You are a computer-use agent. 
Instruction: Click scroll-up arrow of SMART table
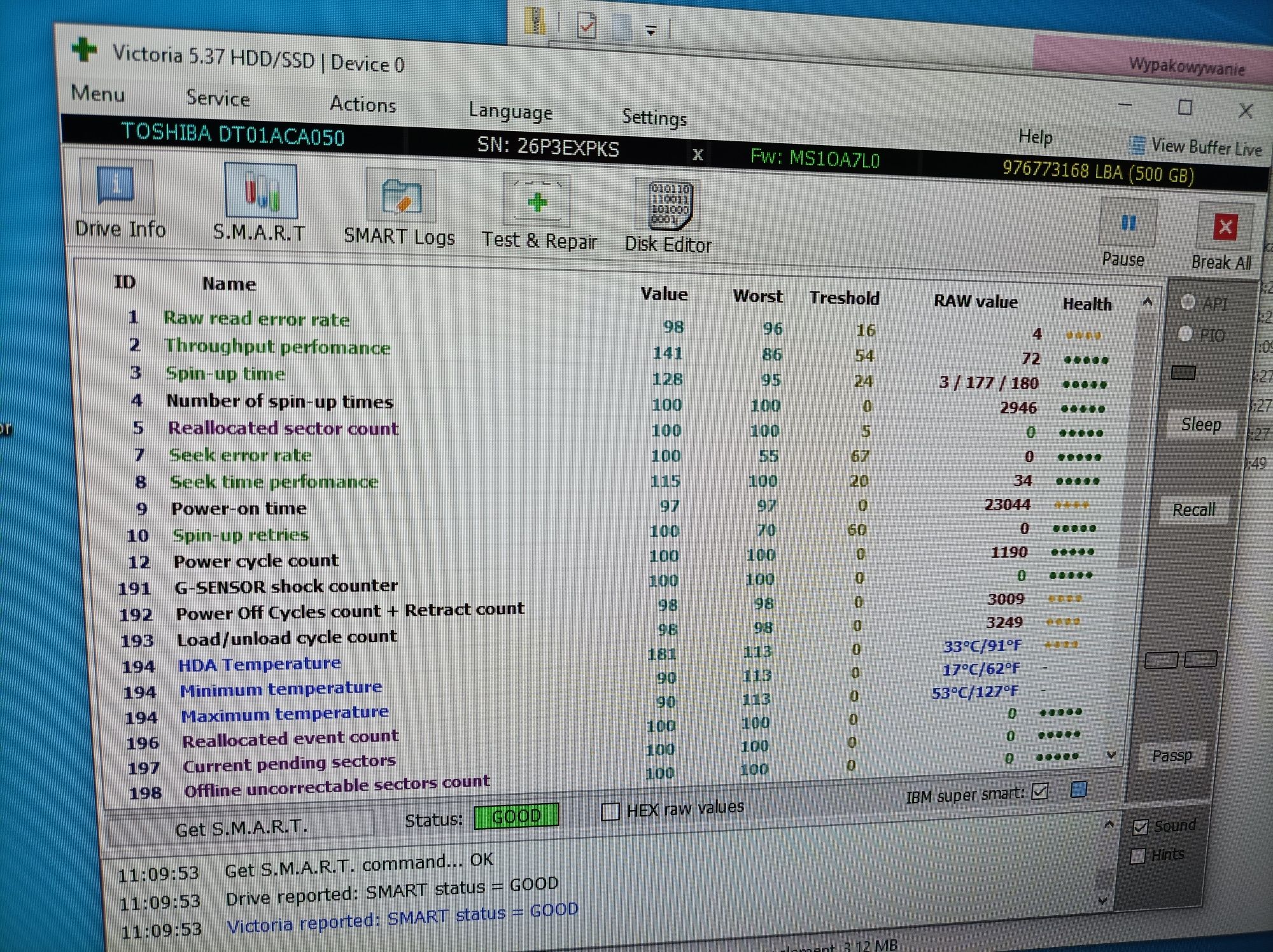pyautogui.click(x=1148, y=302)
